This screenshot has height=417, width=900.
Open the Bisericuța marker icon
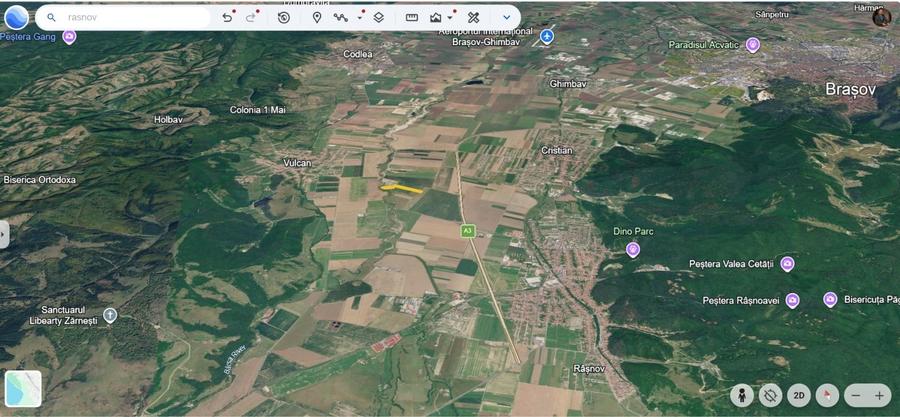830,299
